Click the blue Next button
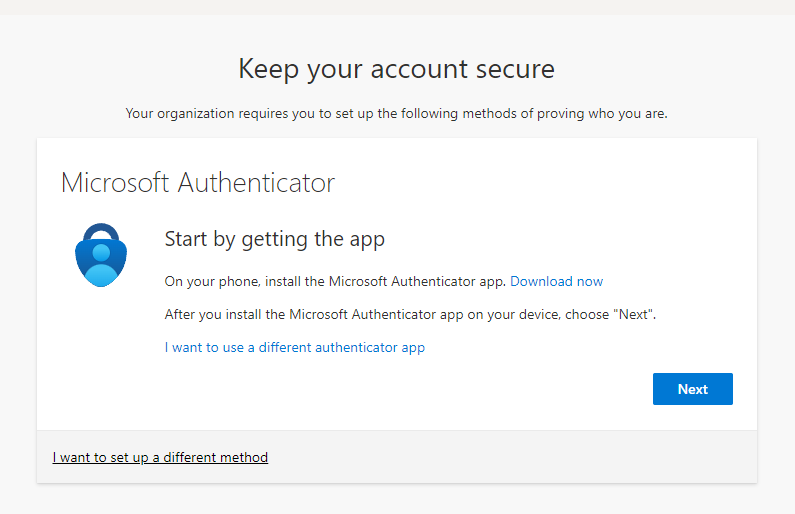The image size is (795, 514). coord(693,389)
